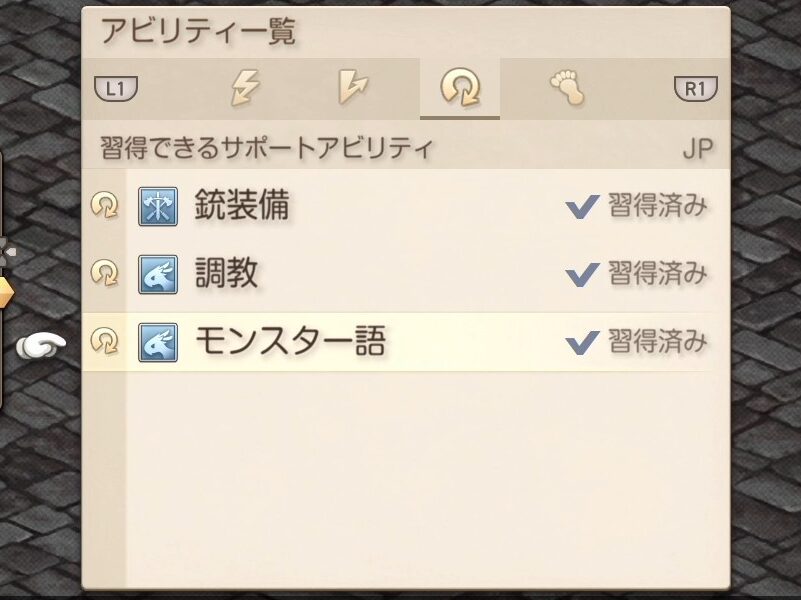This screenshot has height=600, width=801.
Task: Select the 調教 ability name
Action: tap(225, 274)
